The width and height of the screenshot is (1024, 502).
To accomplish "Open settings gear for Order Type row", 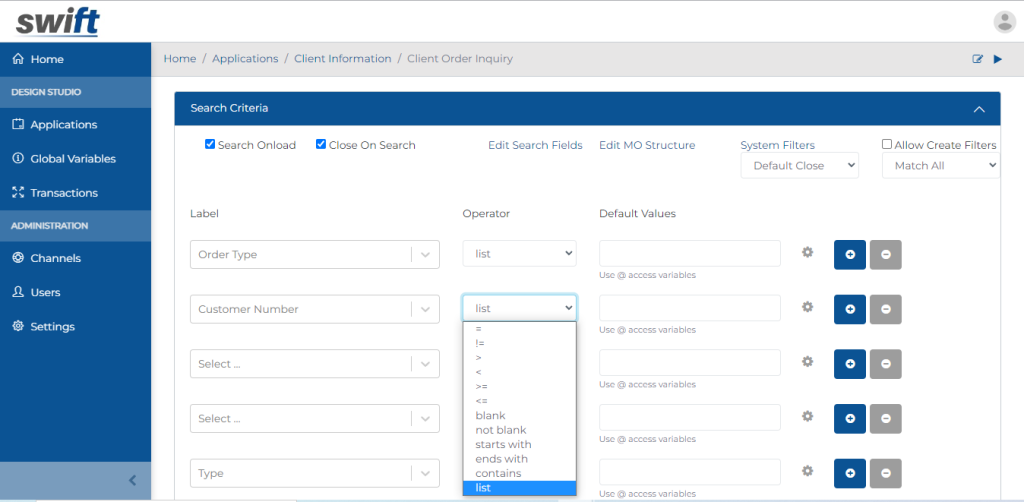I will click(x=807, y=253).
